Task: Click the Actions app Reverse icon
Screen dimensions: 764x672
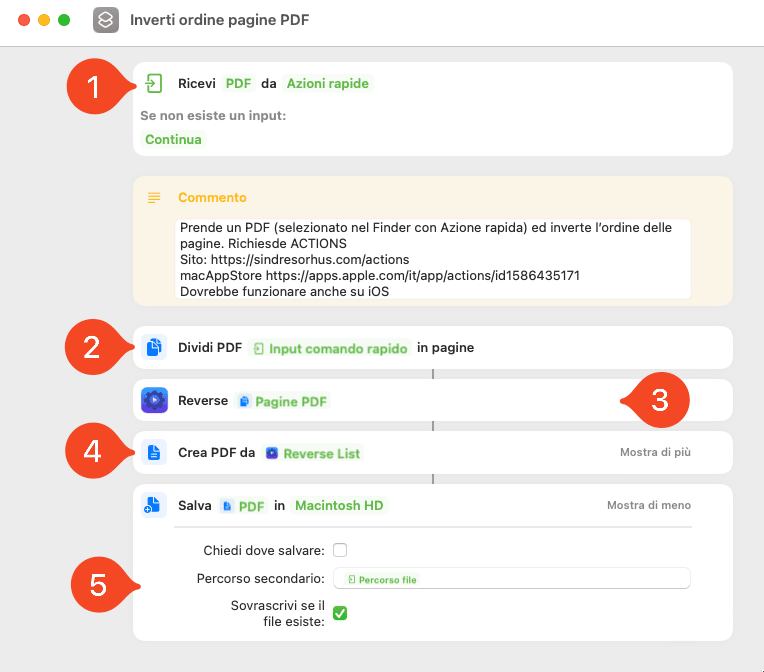Action: pos(154,400)
